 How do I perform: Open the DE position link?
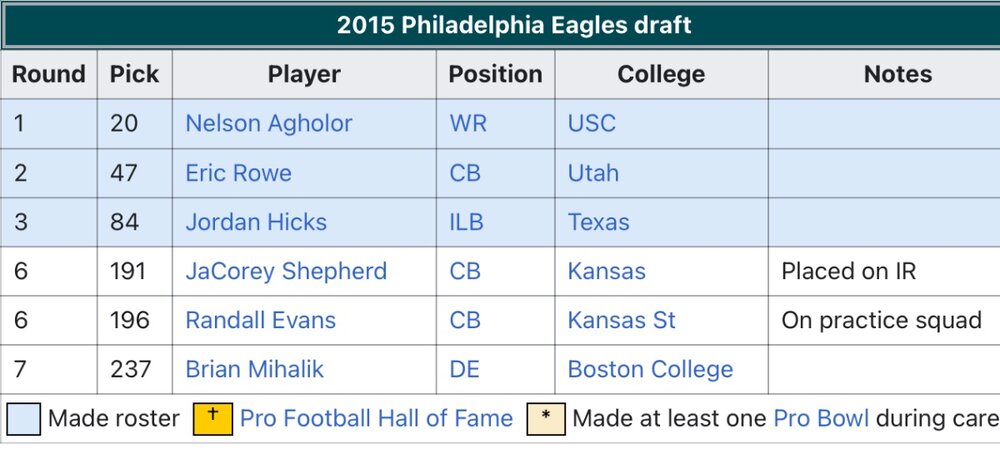click(464, 369)
